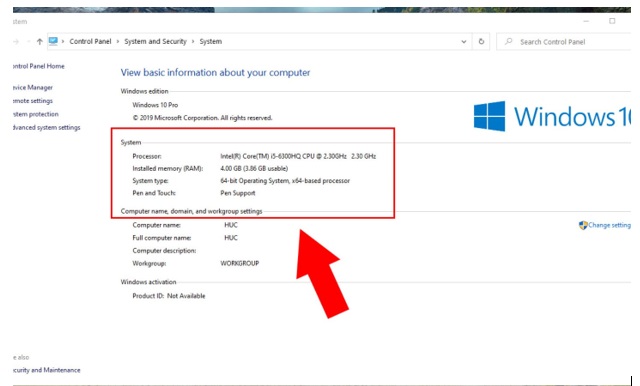The height and width of the screenshot is (386, 640).
Task: Expand the chevron after System and Security
Action: click(x=193, y=42)
